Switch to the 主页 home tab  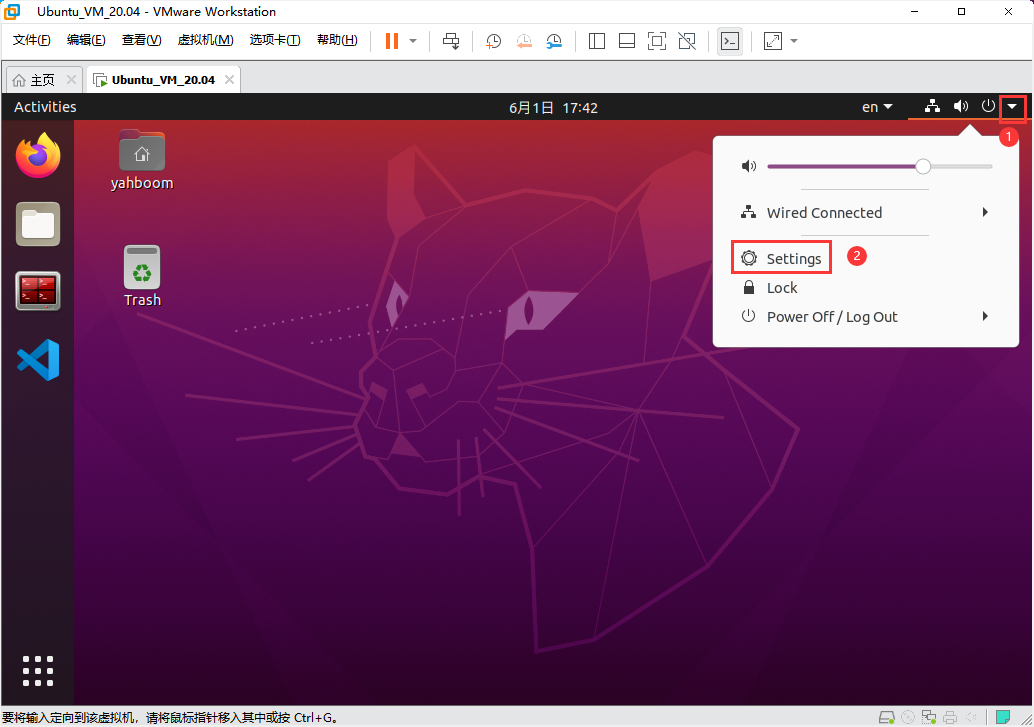click(x=42, y=80)
